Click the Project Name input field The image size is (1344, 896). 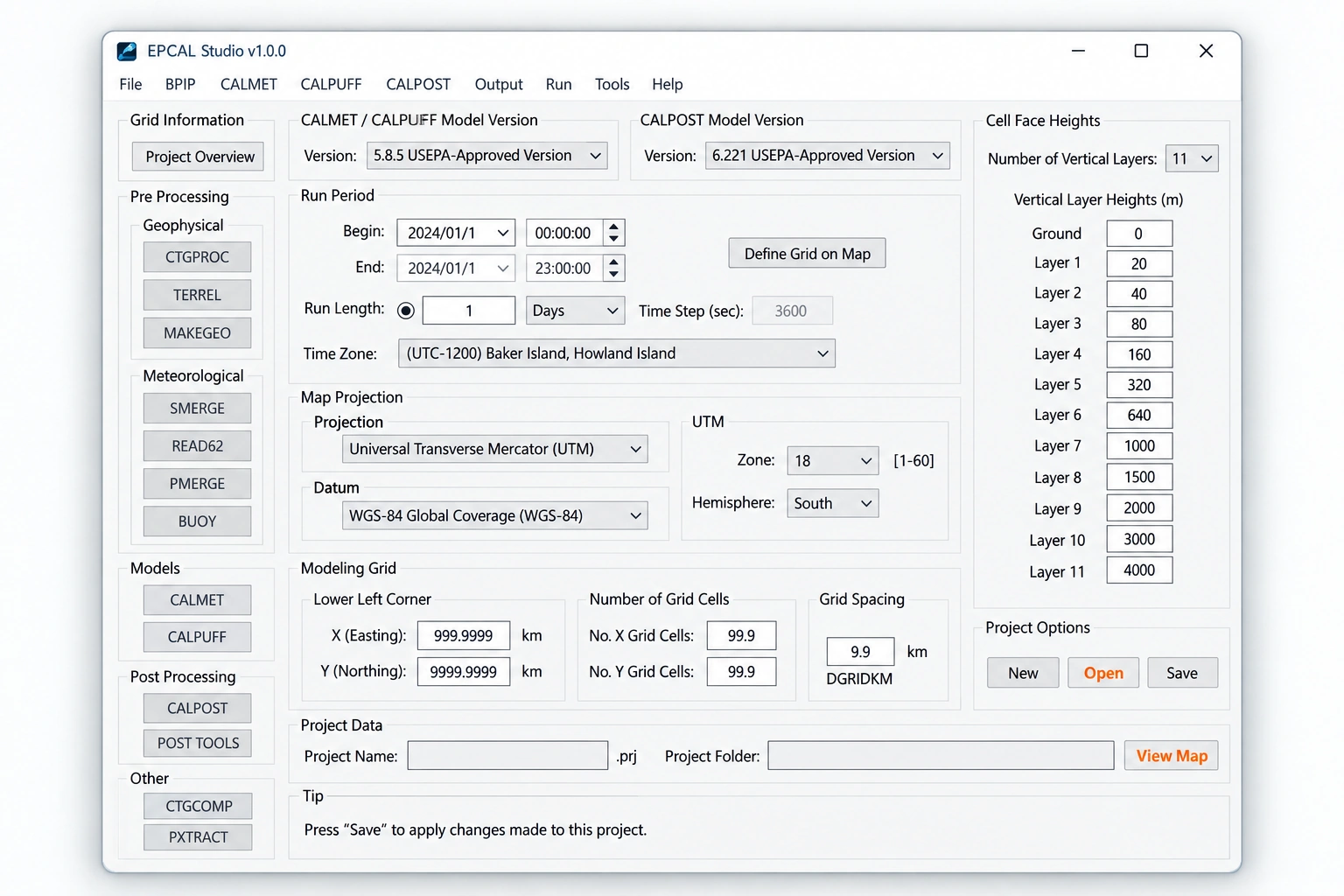coord(507,756)
